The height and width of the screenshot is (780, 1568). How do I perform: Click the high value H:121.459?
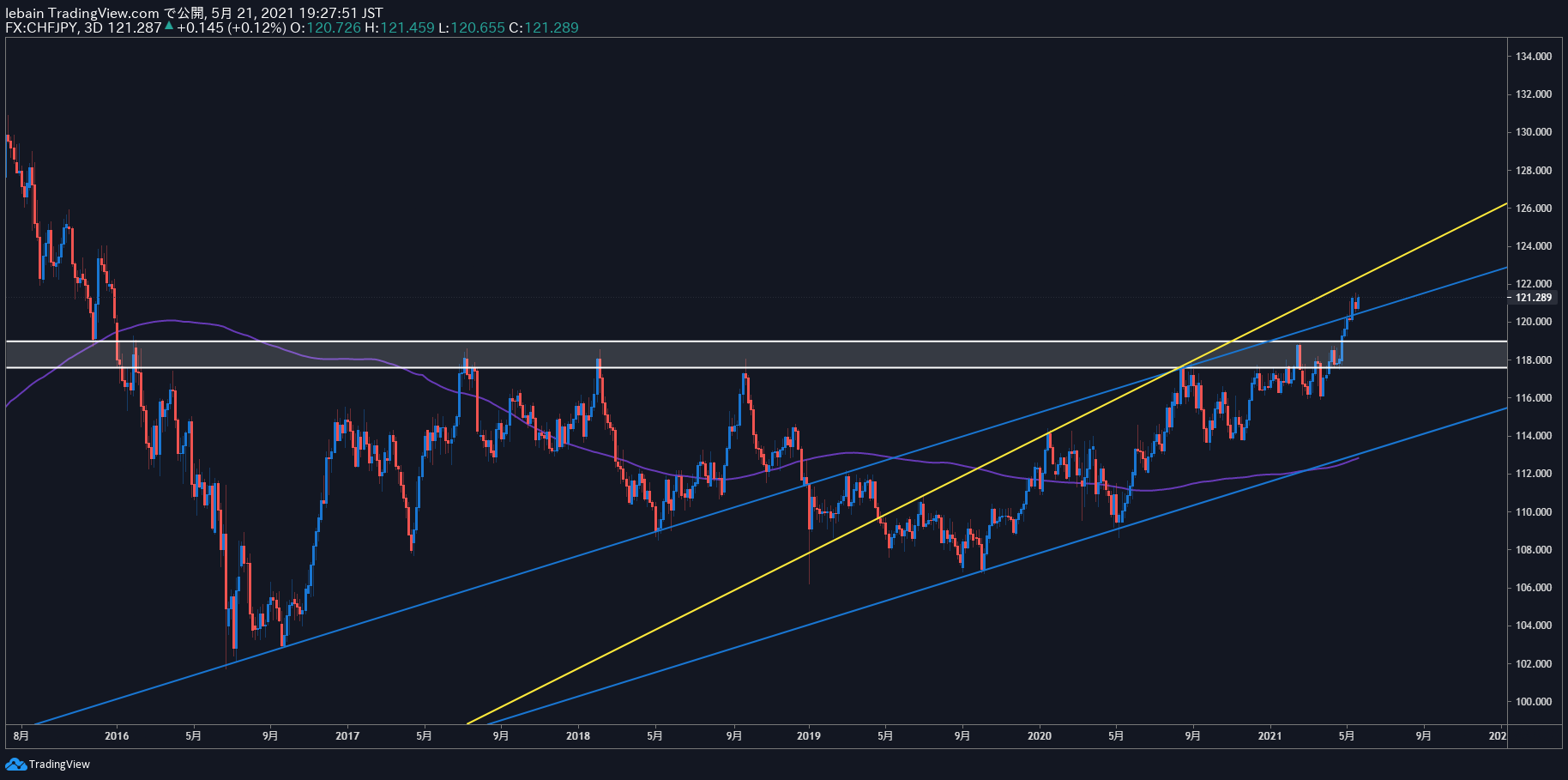tap(400, 27)
